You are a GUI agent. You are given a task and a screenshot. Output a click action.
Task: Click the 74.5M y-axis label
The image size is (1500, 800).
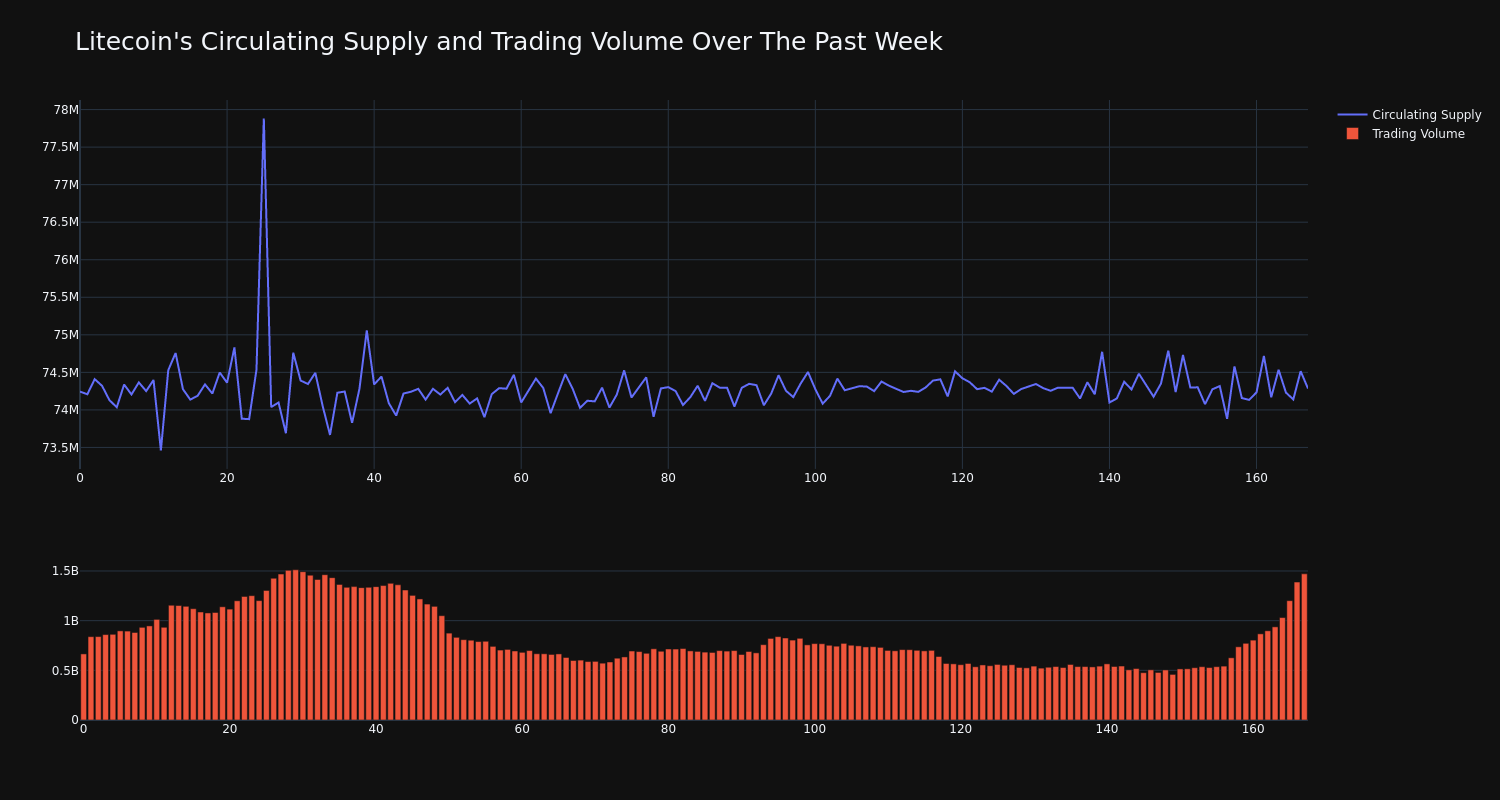coord(60,372)
